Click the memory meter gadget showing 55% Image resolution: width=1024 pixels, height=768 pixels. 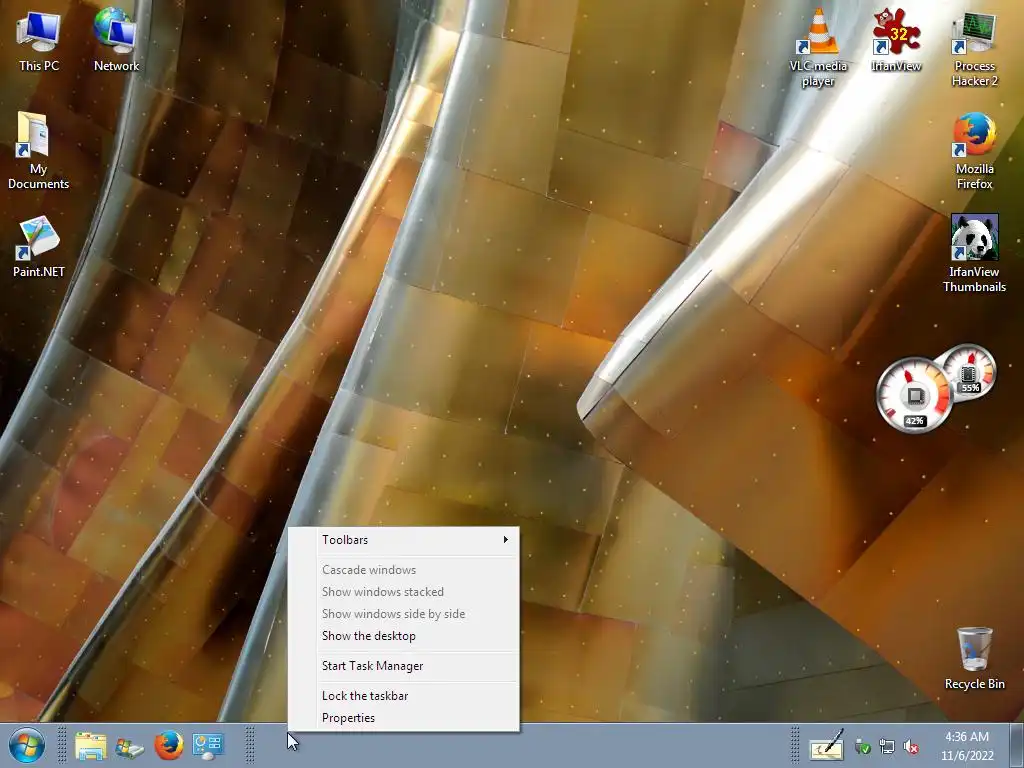coord(968,371)
